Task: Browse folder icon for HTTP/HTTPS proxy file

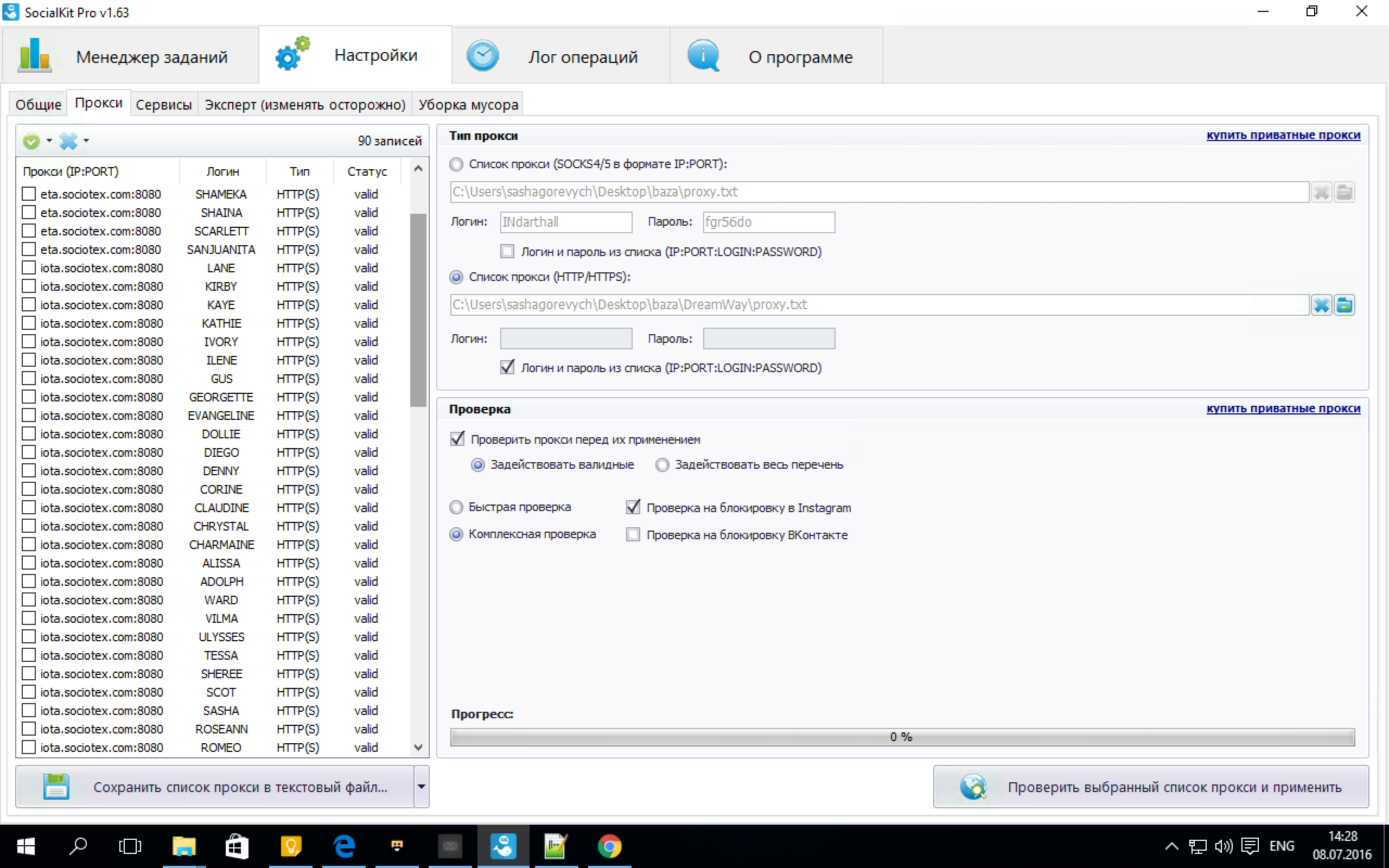Action: point(1344,305)
